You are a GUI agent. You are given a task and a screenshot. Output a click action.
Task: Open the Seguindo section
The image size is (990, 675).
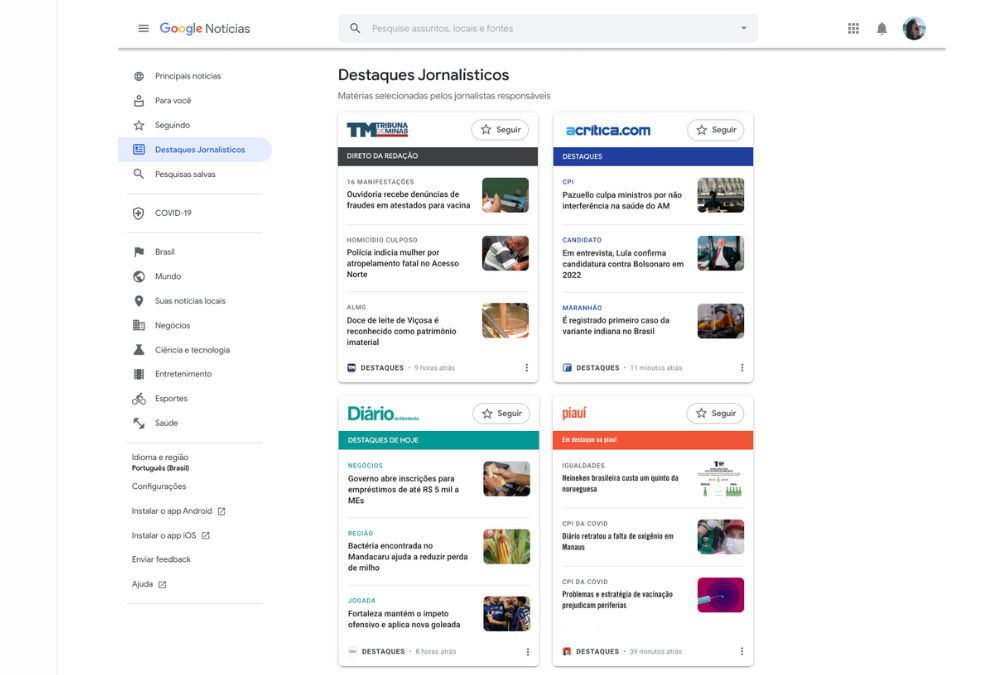tap(172, 126)
